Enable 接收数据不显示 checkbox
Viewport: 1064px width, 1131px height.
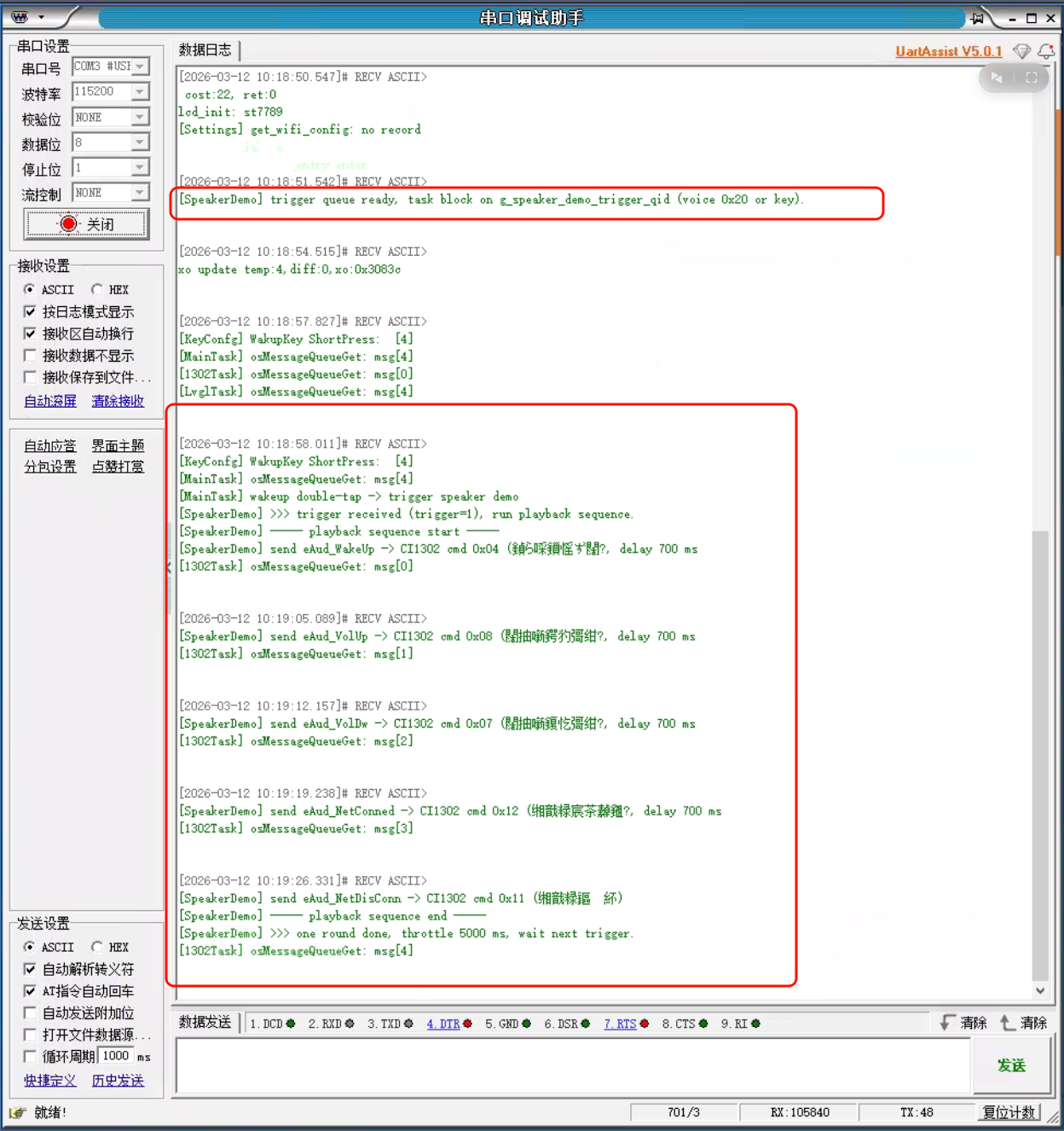coord(30,356)
